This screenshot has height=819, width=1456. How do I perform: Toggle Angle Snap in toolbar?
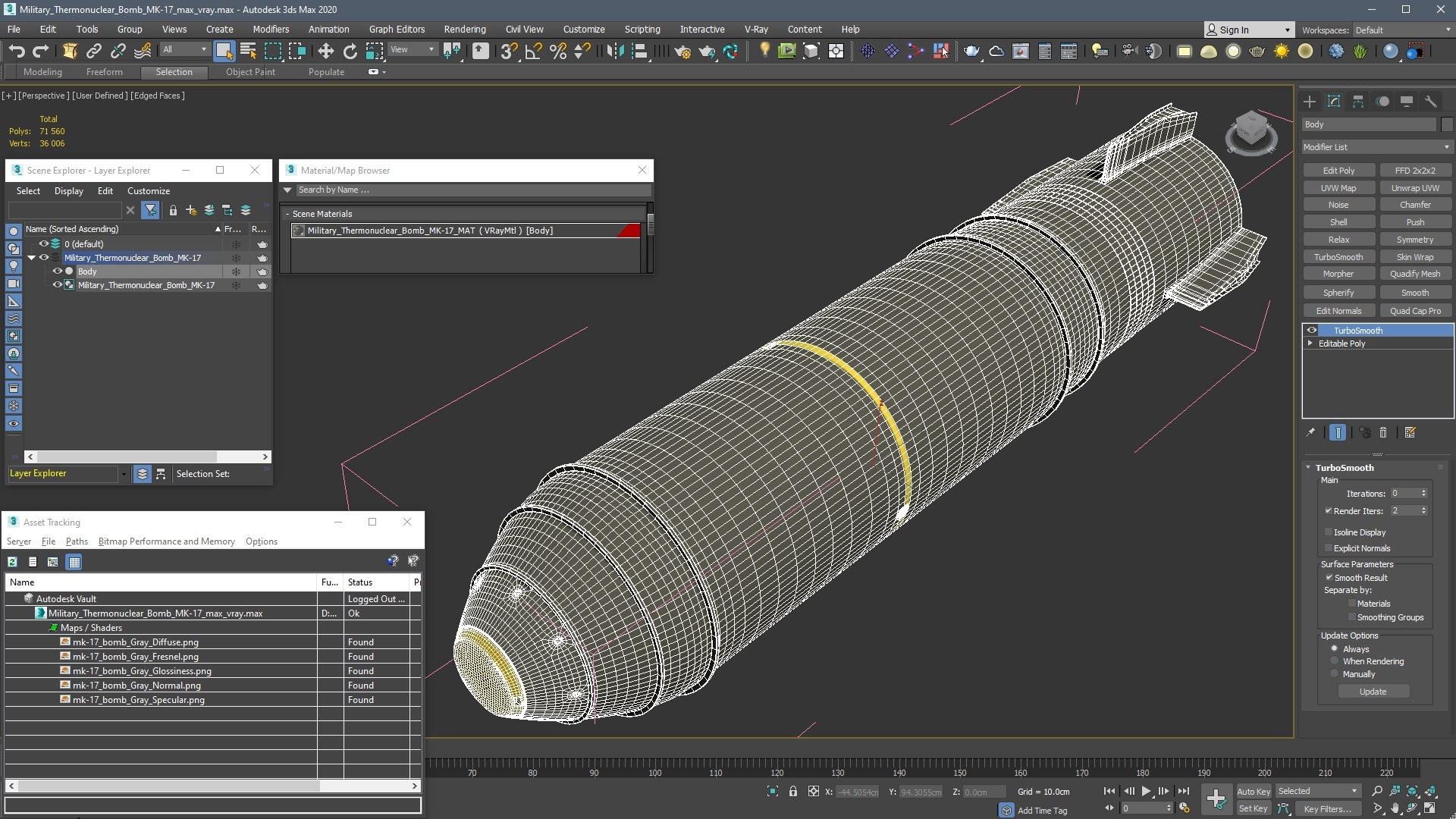533,51
